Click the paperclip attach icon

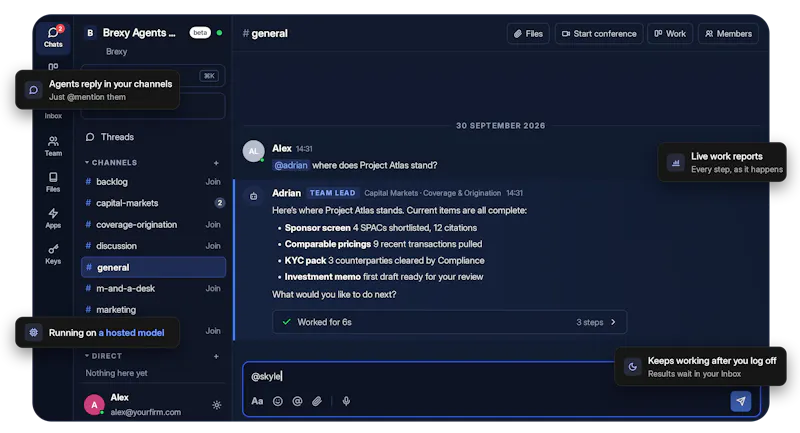pyautogui.click(x=317, y=401)
